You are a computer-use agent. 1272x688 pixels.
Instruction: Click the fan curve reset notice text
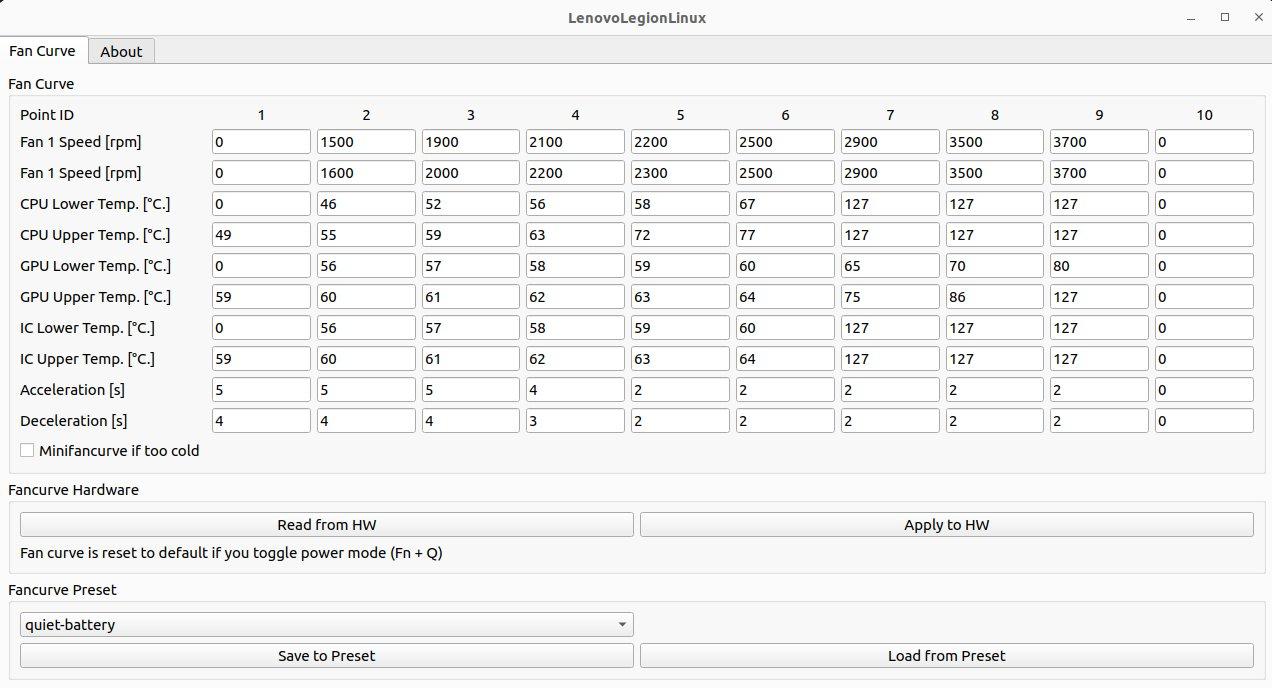pos(231,552)
